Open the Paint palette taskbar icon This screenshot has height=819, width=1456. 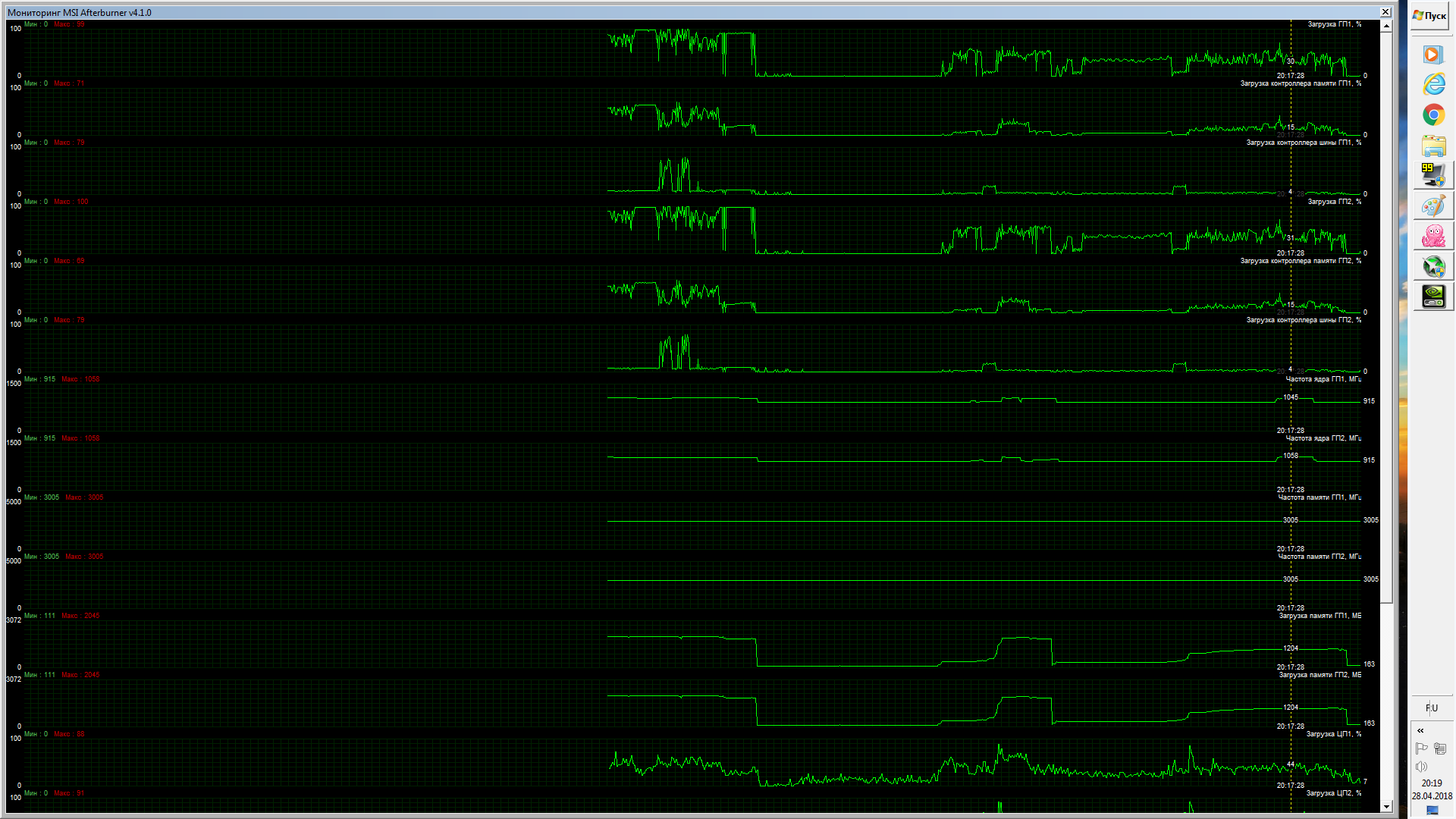(1433, 206)
